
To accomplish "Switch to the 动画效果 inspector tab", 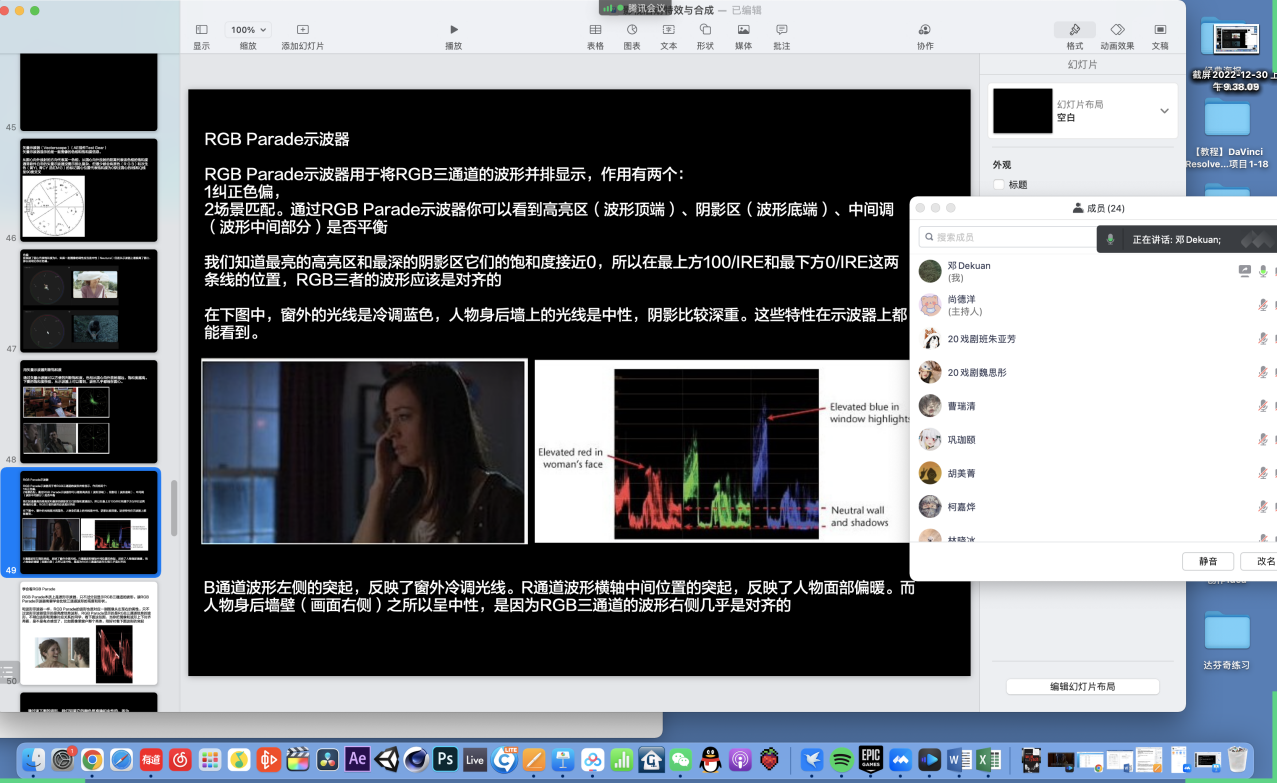I will point(1117,30).
